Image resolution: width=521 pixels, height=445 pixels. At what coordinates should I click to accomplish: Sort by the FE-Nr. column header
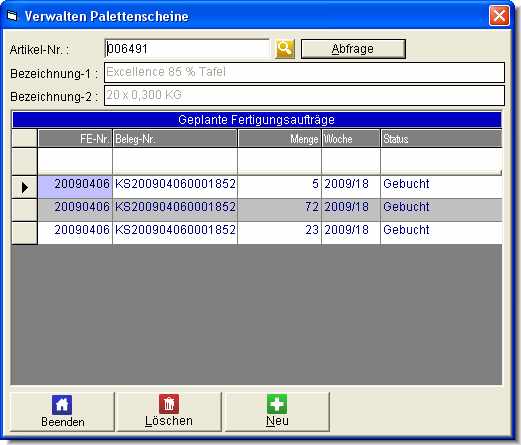[75, 139]
